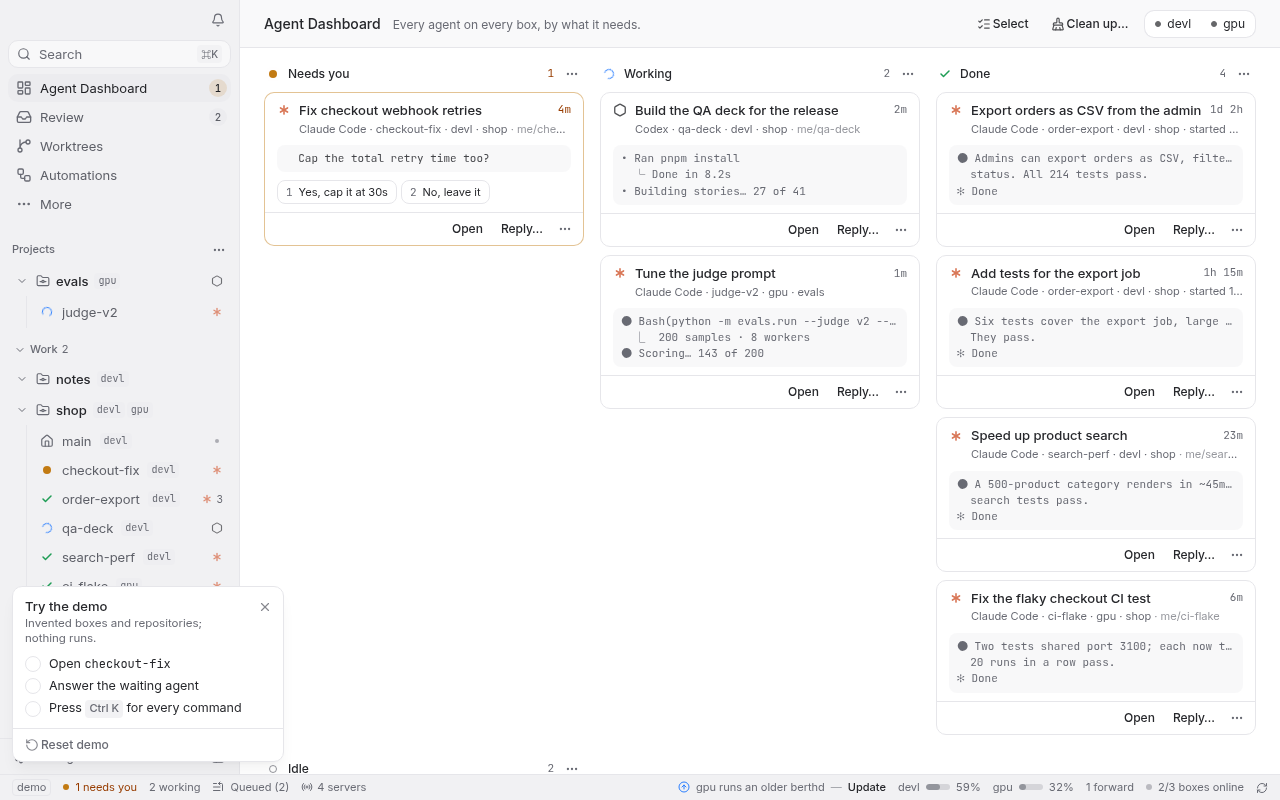Open the Projects section options menu
Image resolution: width=1280 pixels, height=800 pixels.
click(219, 249)
